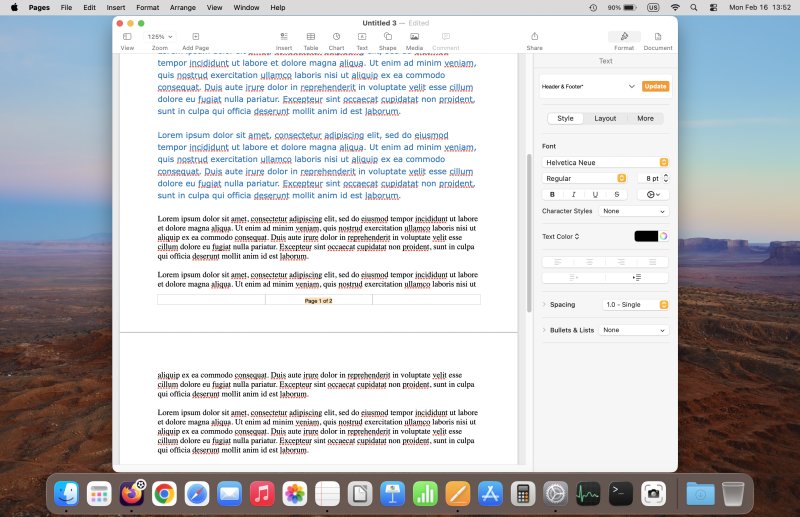Toggle bold formatting in the Font section
The height and width of the screenshot is (517, 800).
click(x=552, y=194)
